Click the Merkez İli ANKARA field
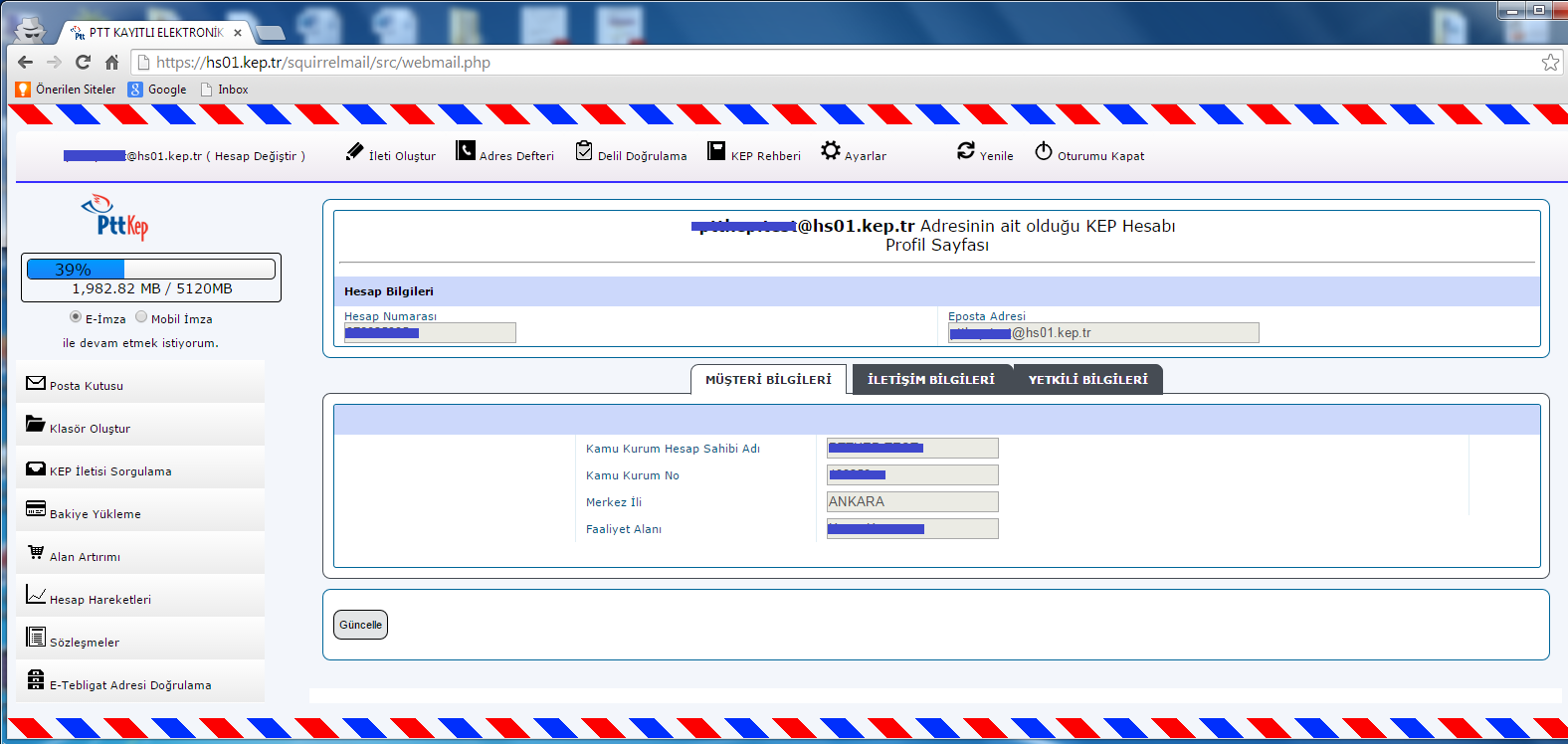Screen dimensions: 1568x744 (912, 502)
